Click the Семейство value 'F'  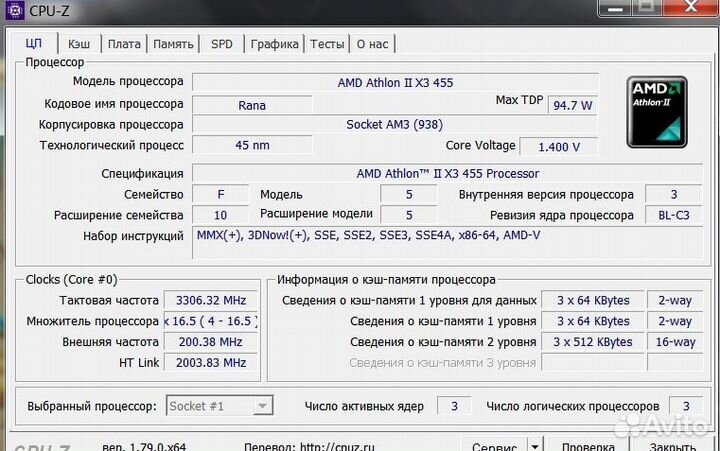(220, 194)
